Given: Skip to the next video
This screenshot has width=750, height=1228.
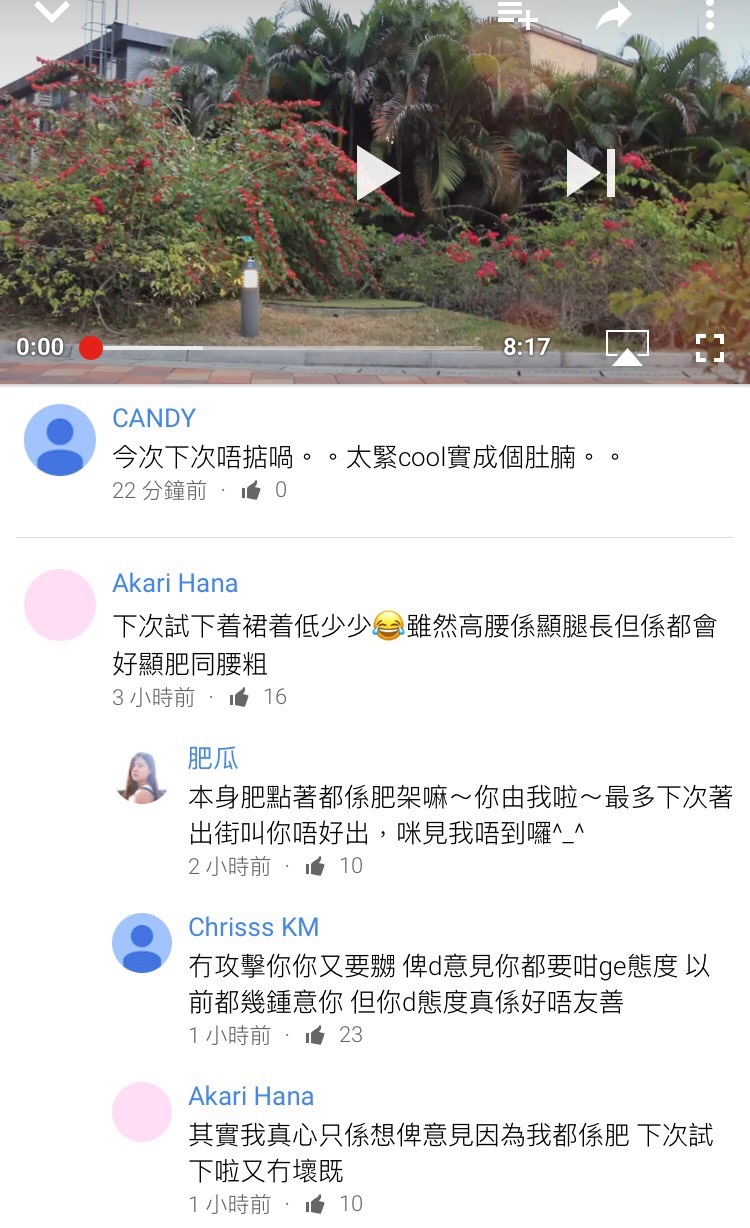Looking at the screenshot, I should pos(590,173).
